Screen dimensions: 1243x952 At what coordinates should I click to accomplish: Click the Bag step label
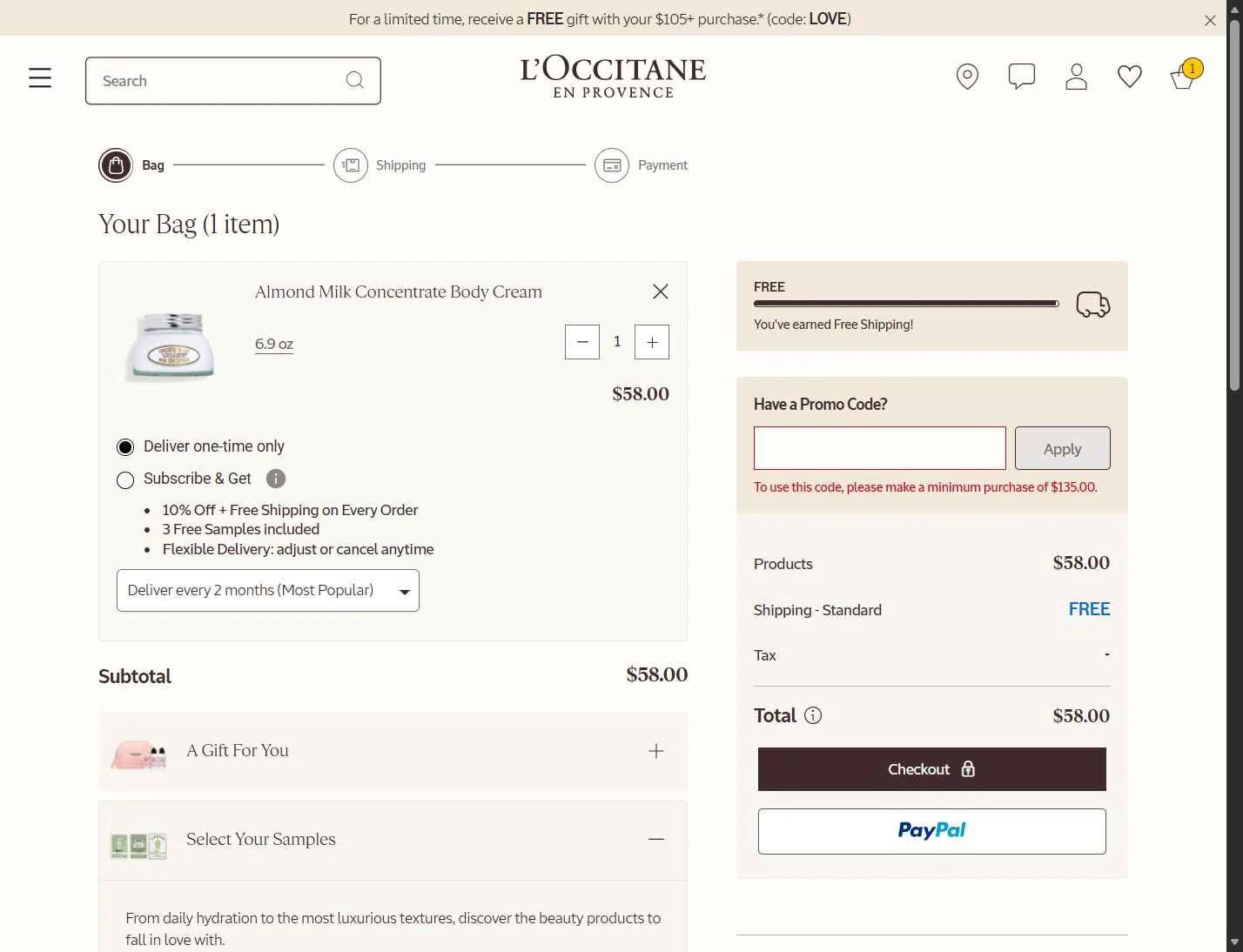point(153,165)
